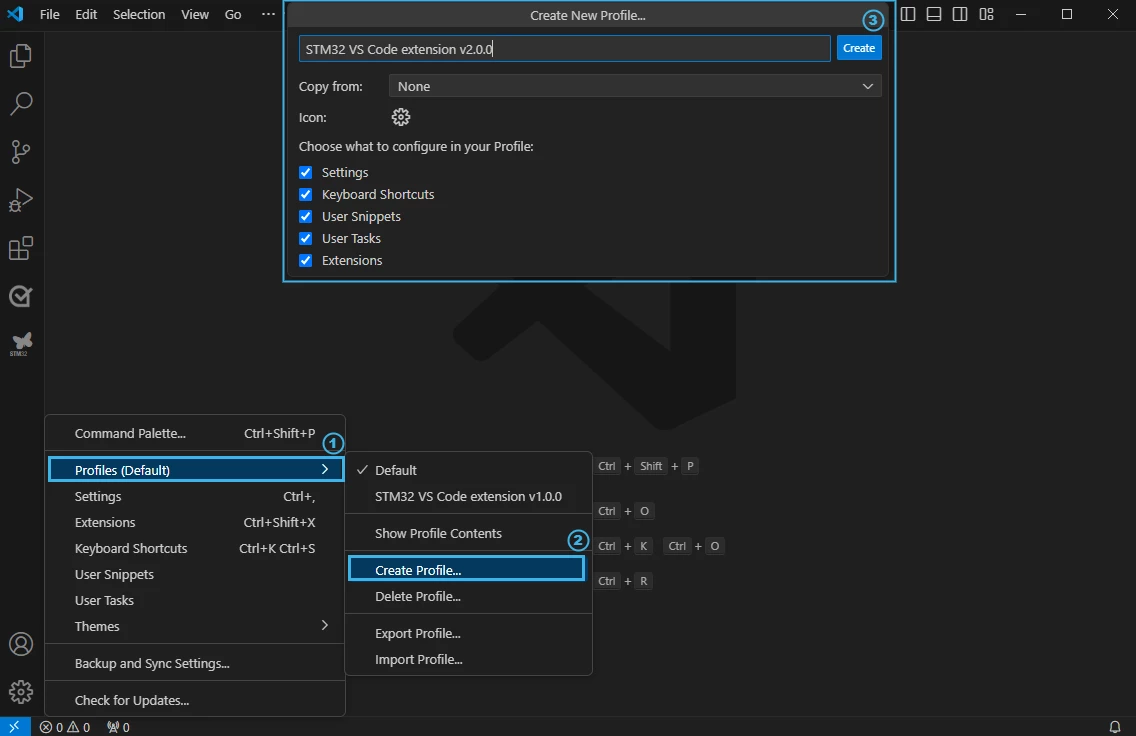Open the notifications bell in status bar
The width and height of the screenshot is (1136, 736).
1115,727
